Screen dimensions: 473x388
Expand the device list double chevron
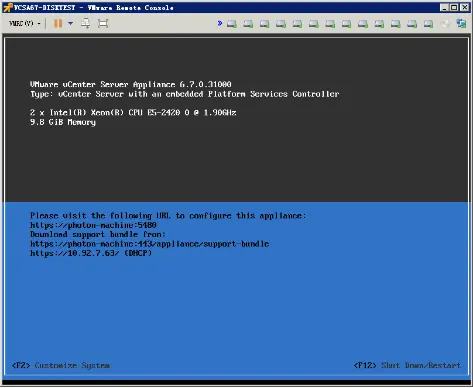[x=220, y=23]
